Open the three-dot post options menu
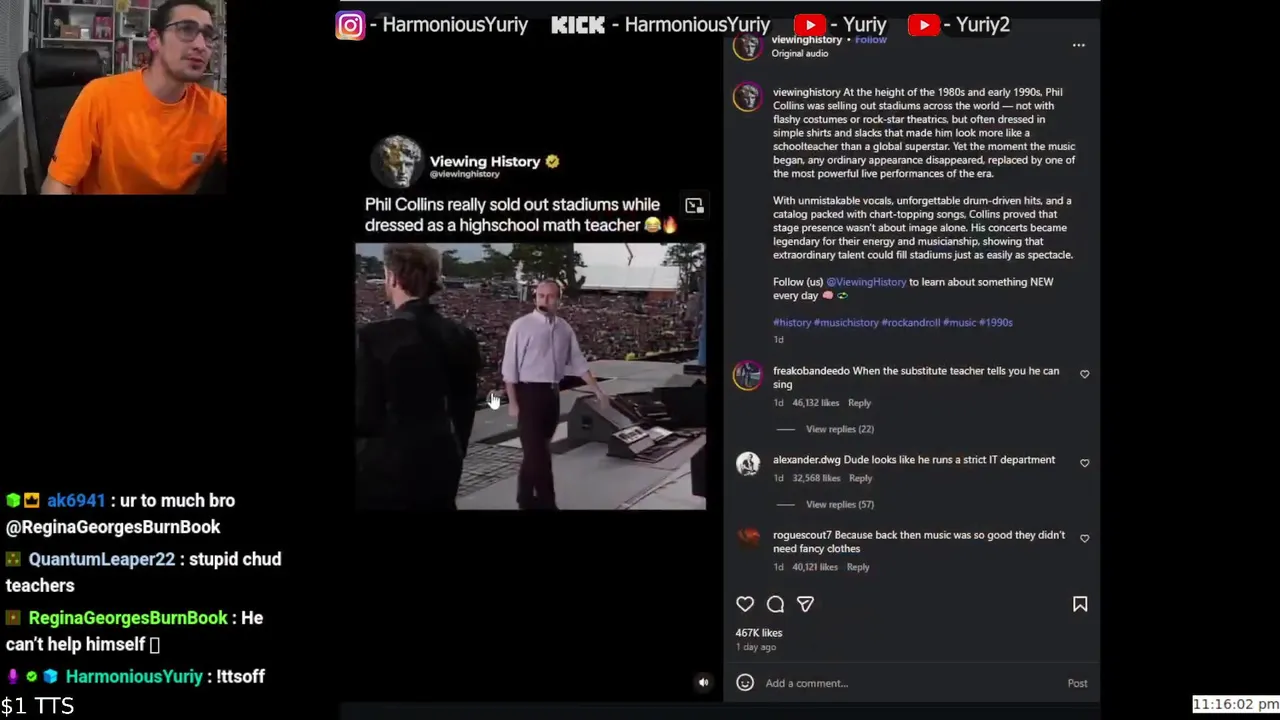1280x720 pixels. pos(1078,45)
